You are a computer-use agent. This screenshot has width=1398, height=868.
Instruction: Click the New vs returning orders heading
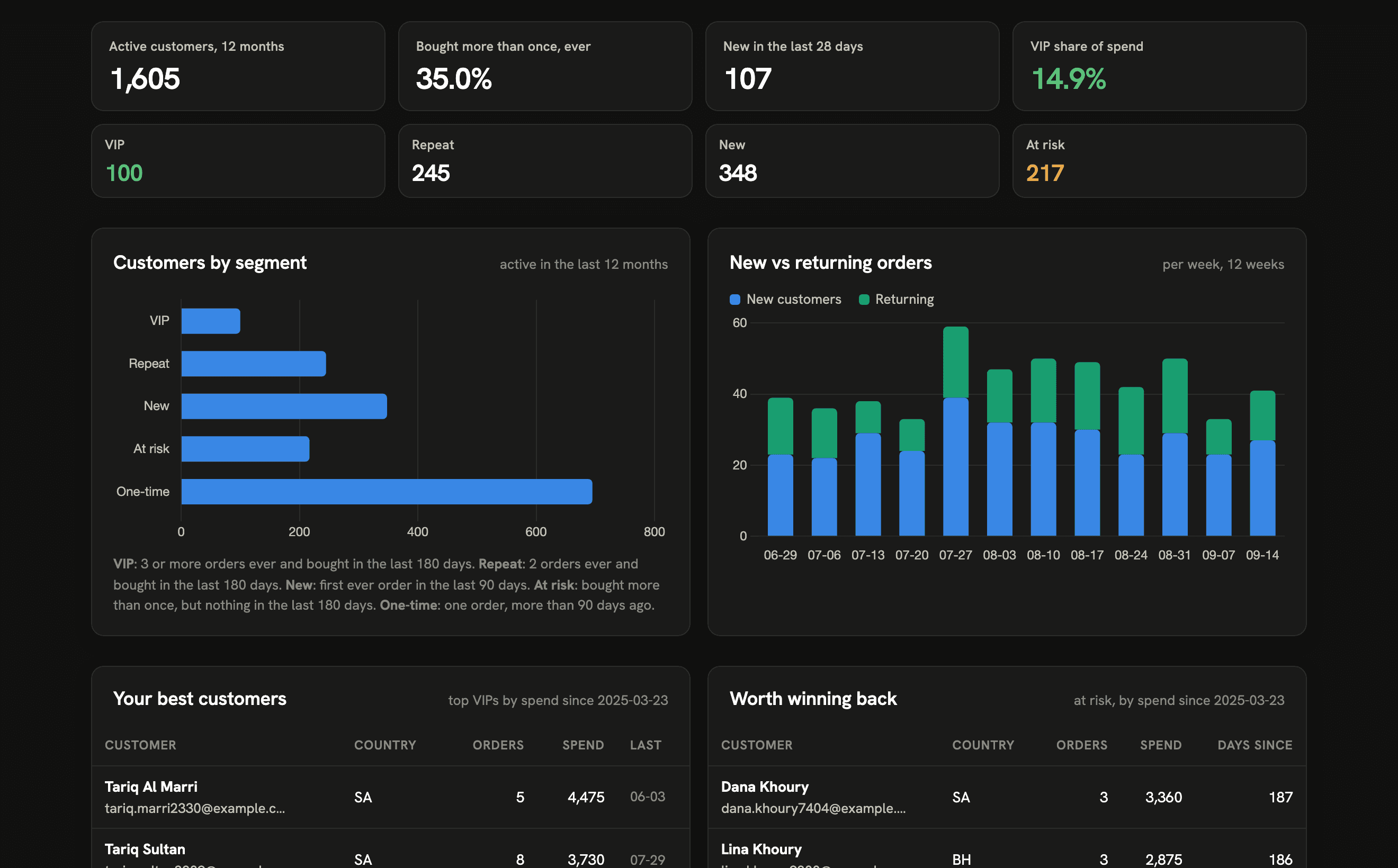[x=830, y=263]
